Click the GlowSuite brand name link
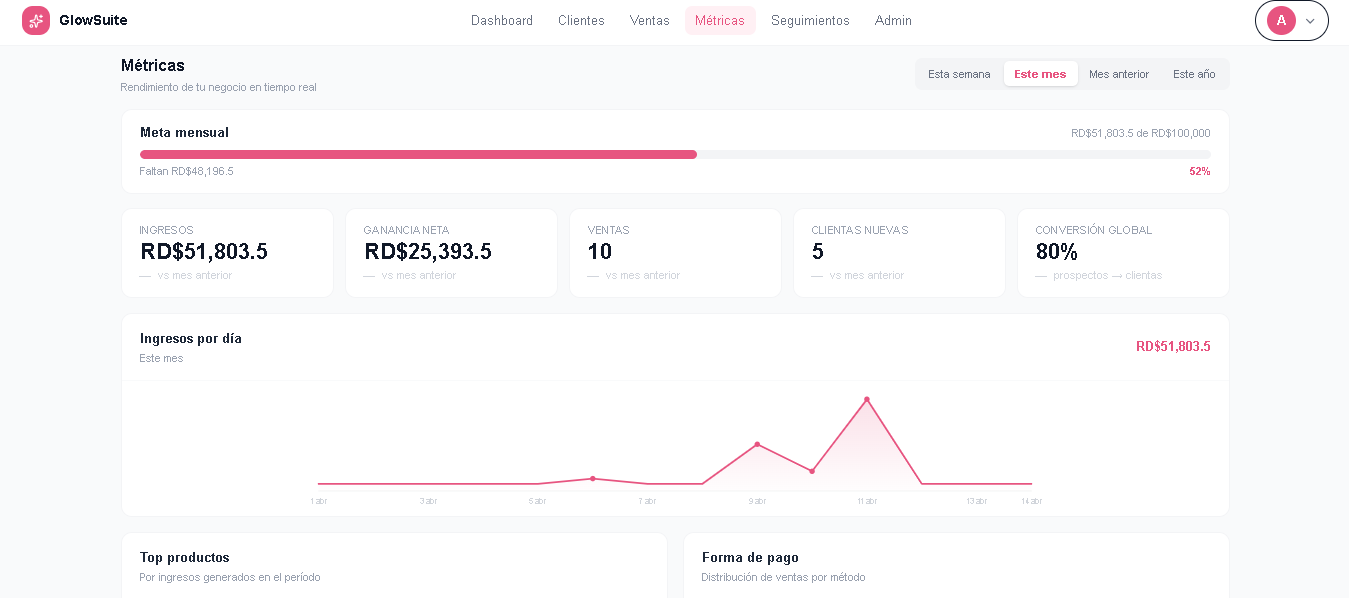1349x598 pixels. [x=93, y=21]
